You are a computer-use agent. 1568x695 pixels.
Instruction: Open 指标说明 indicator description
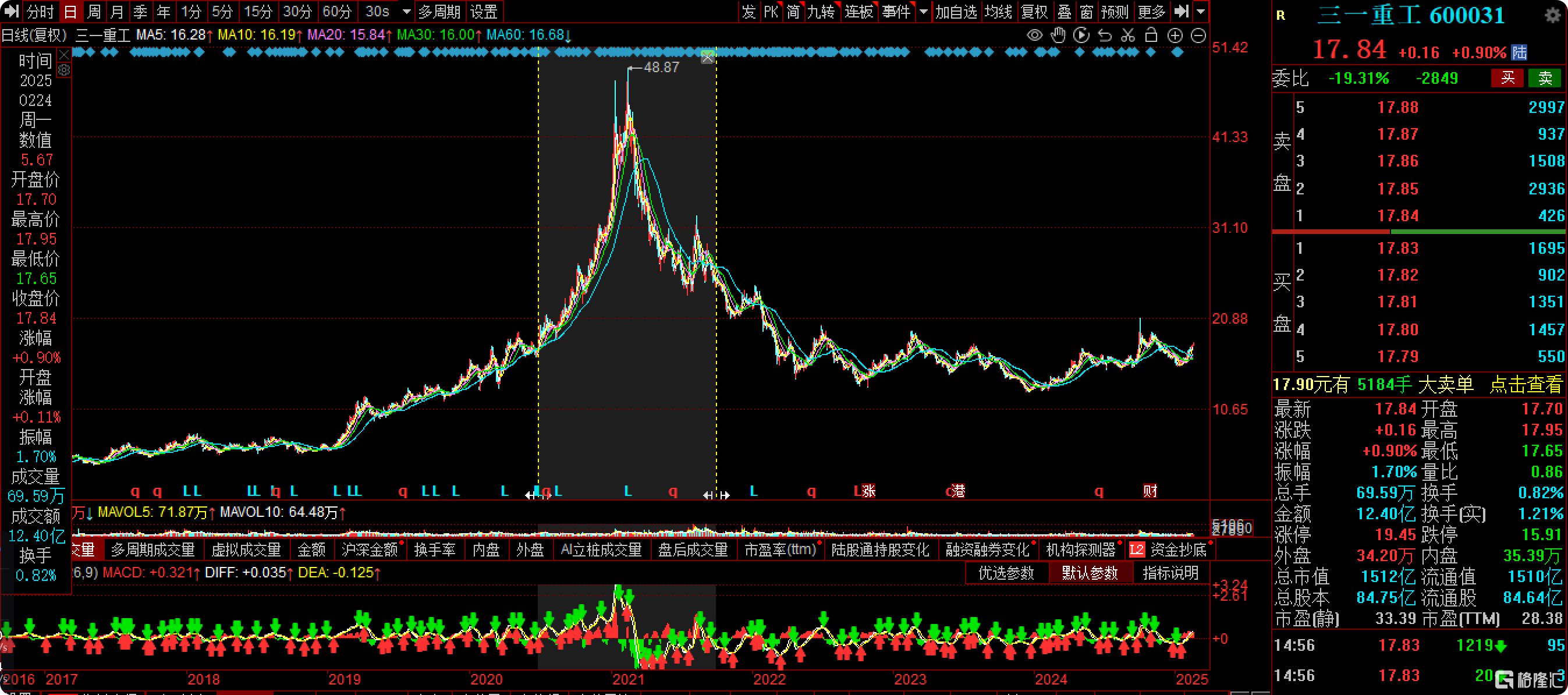click(1170, 573)
